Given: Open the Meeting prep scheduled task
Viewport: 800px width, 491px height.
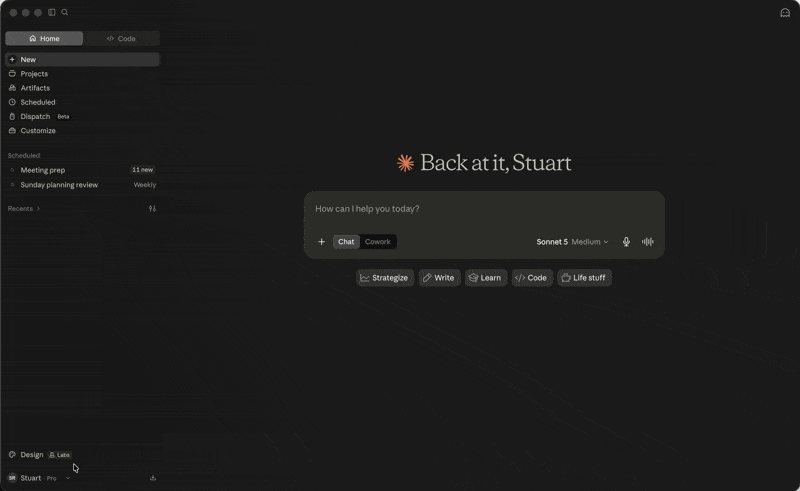Looking at the screenshot, I should [x=82, y=170].
